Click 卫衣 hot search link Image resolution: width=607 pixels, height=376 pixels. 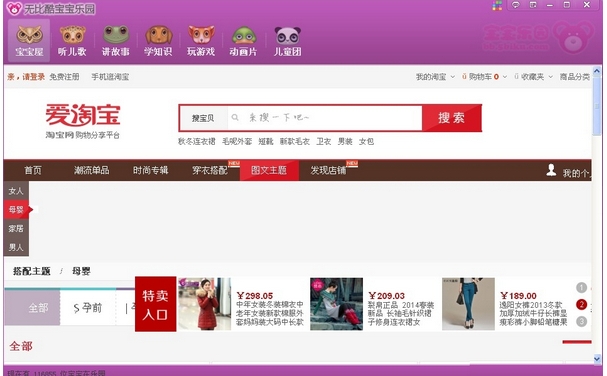click(324, 141)
